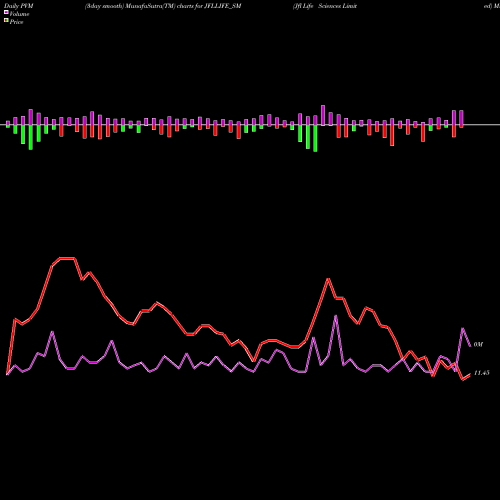Click the 0M volume value label
500x500 pixels.
point(478,344)
